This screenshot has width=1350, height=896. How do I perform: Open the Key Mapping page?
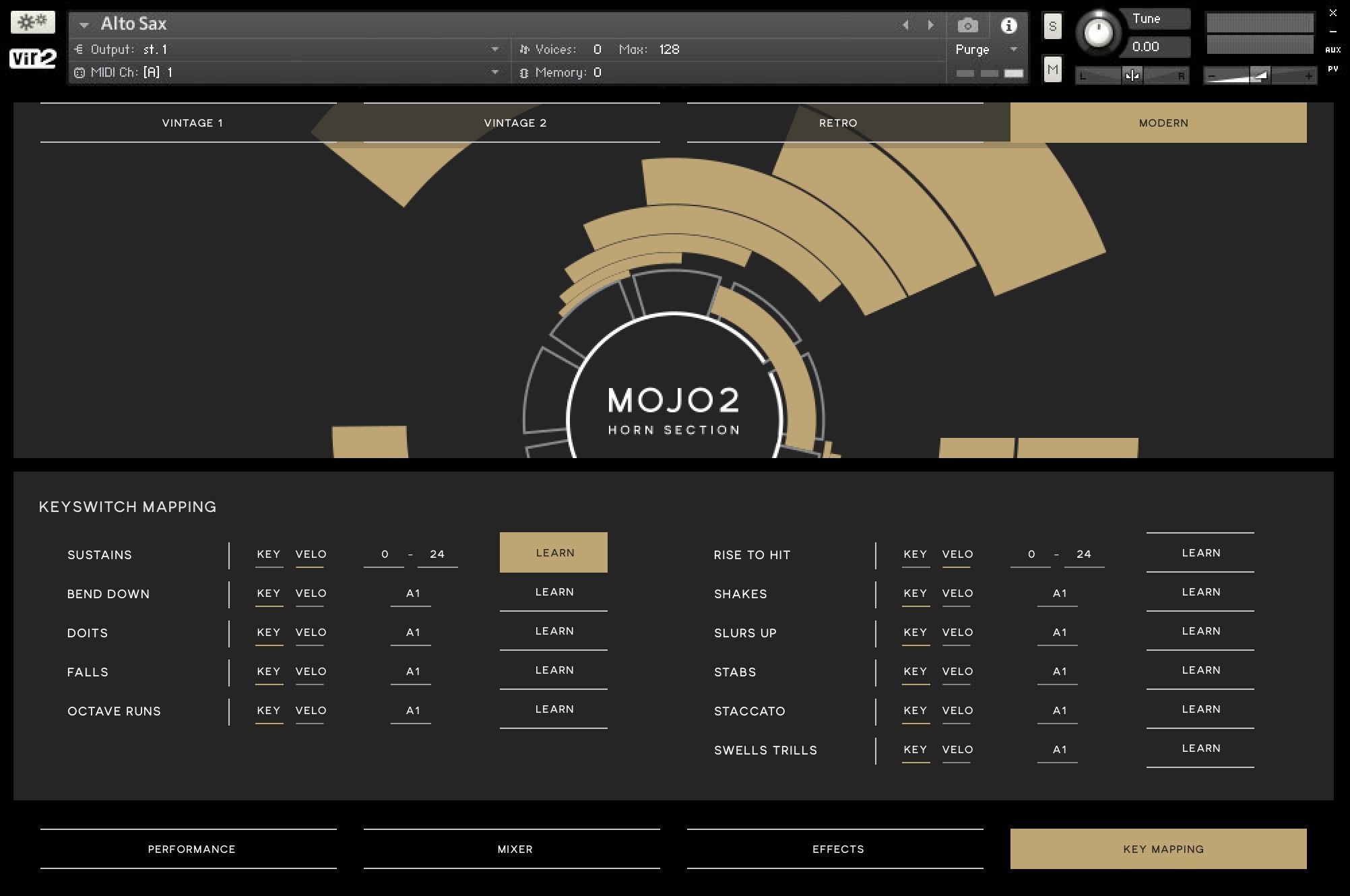(1159, 849)
